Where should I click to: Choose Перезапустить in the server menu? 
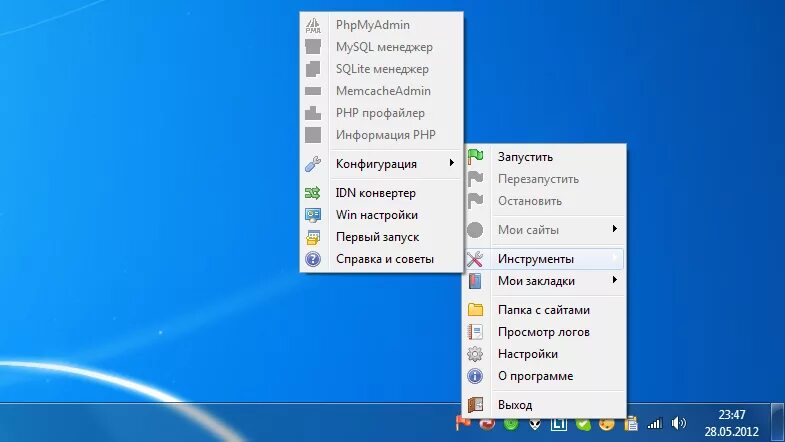pyautogui.click(x=544, y=179)
